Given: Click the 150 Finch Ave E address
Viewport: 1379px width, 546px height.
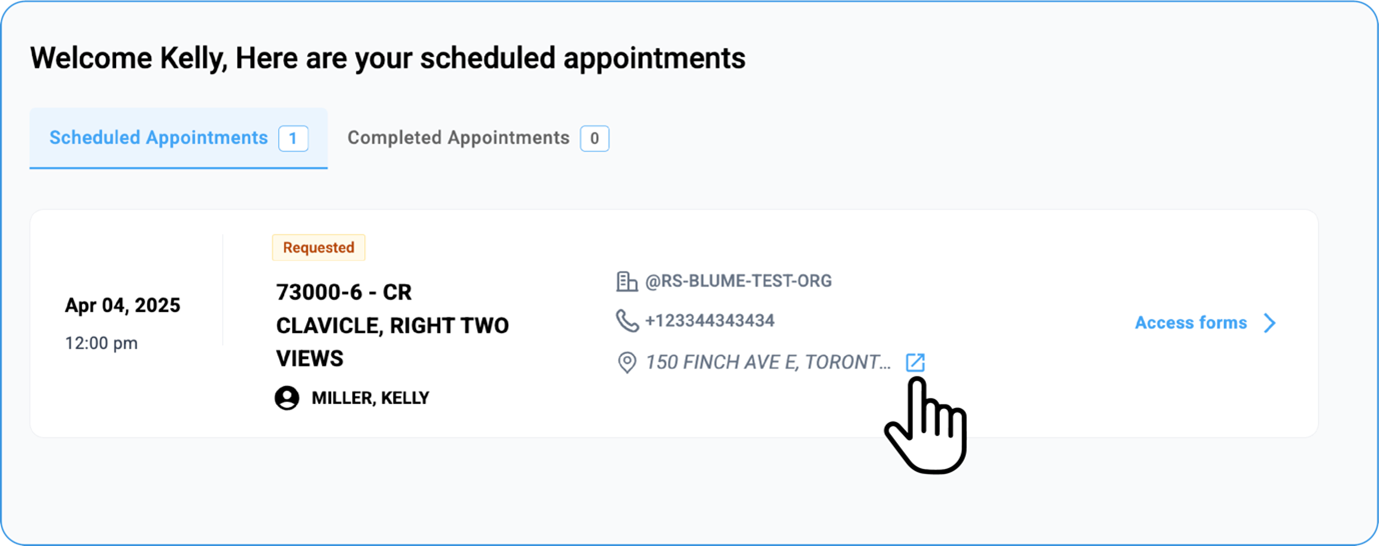Looking at the screenshot, I should (767, 363).
